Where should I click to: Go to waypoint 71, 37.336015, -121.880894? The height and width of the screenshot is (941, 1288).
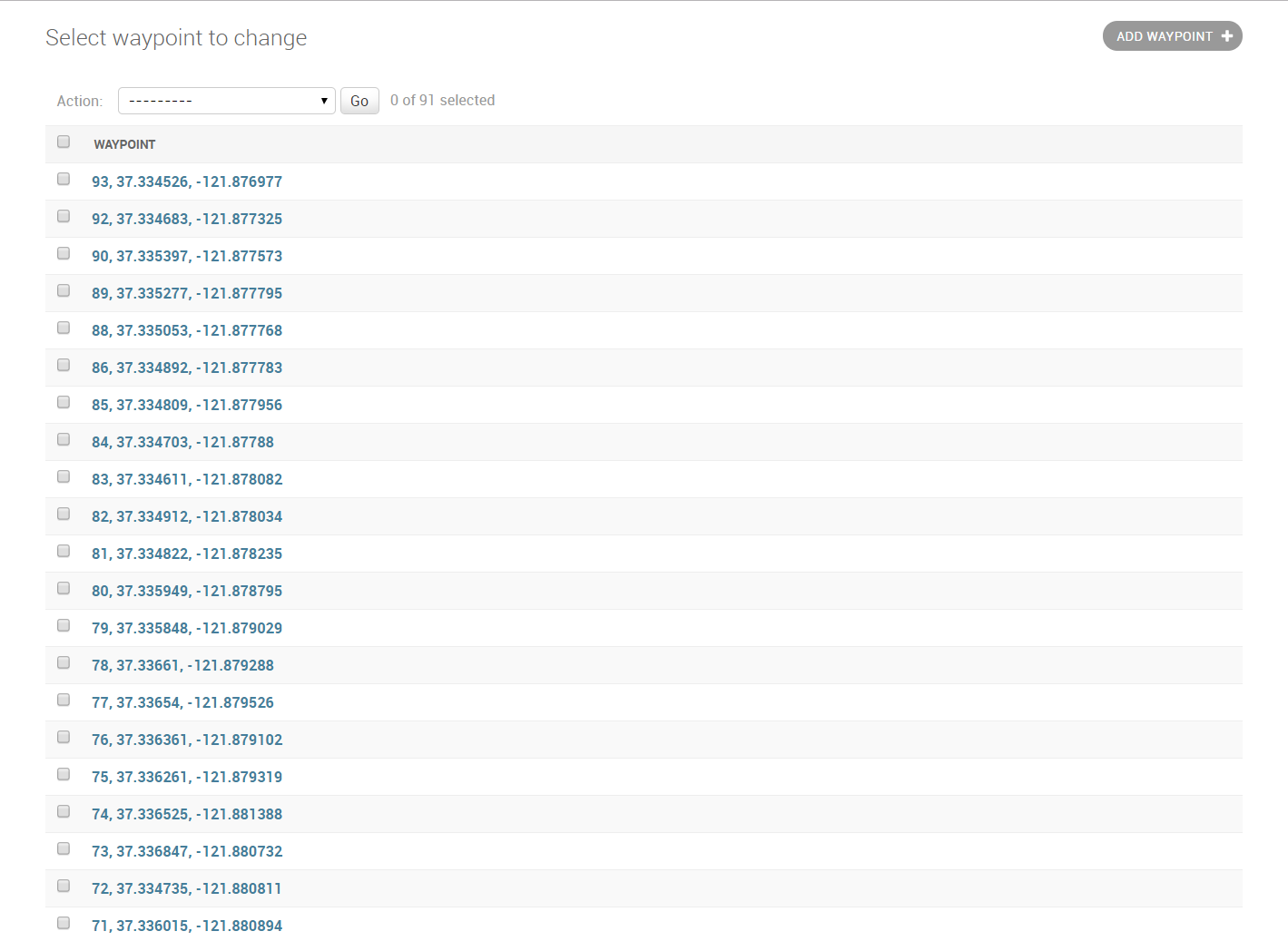187,926
